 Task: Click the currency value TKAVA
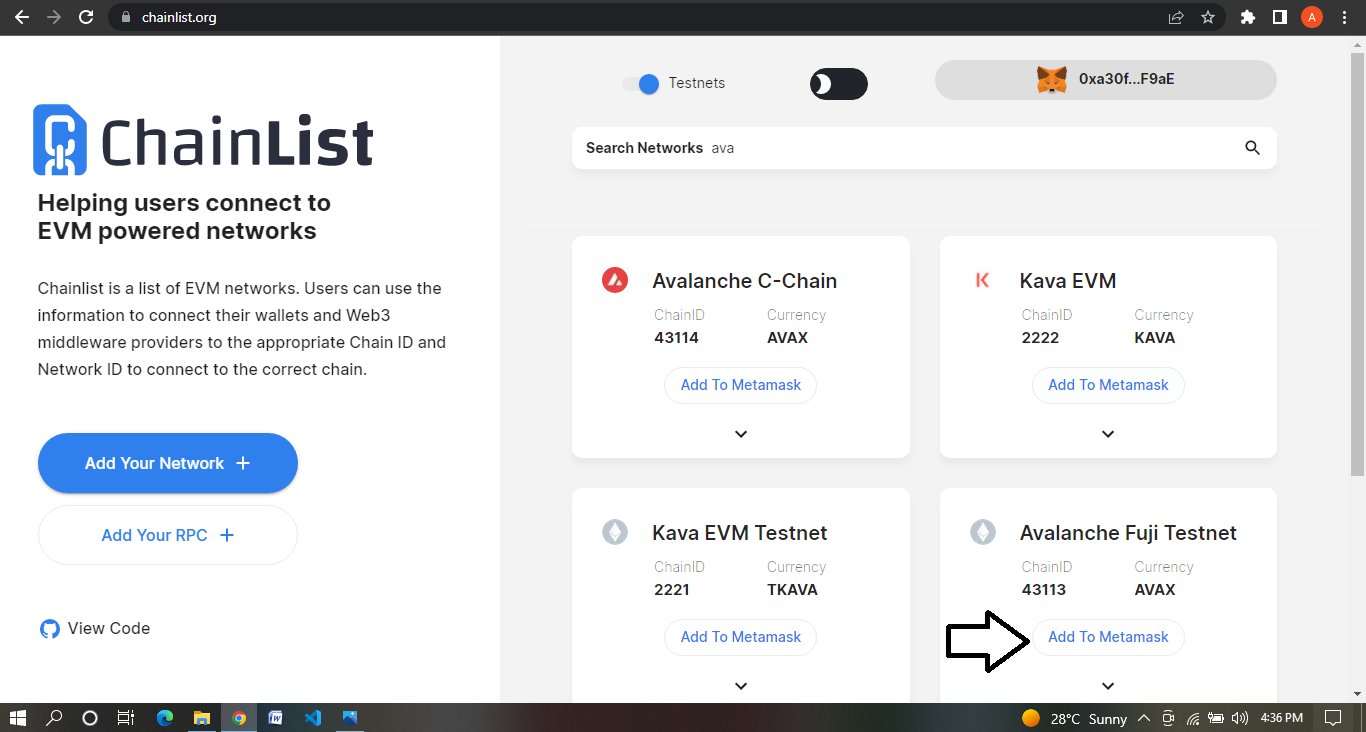(793, 590)
